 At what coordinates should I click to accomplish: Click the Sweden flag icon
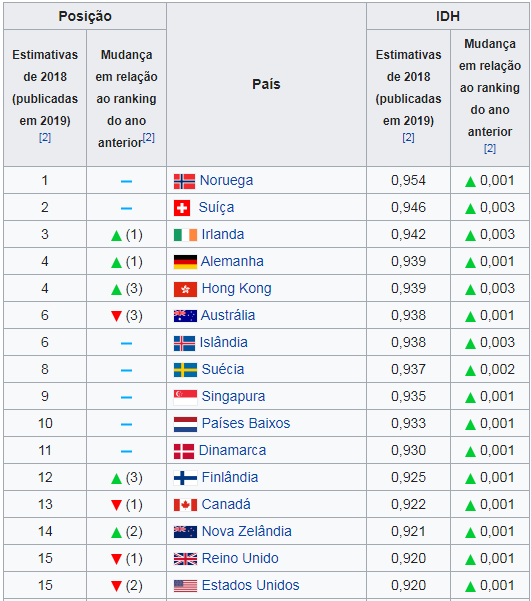click(185, 370)
